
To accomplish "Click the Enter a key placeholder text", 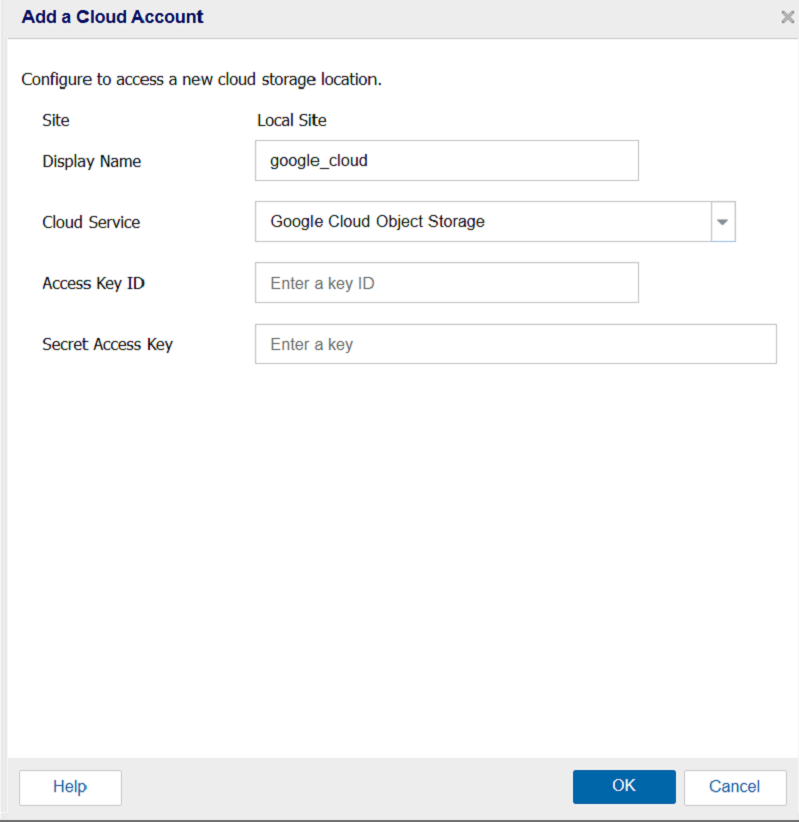I will 311,344.
